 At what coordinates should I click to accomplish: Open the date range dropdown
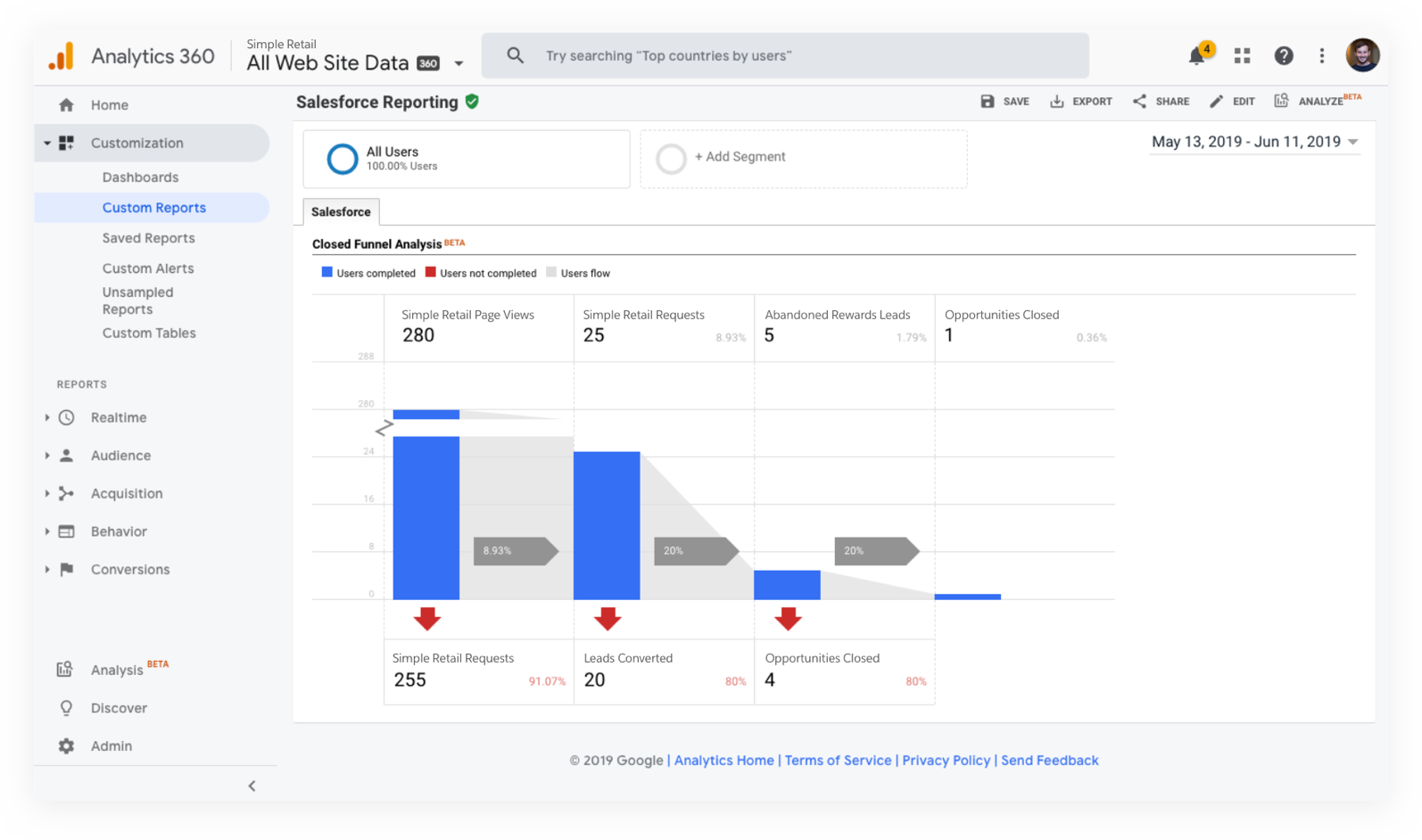1352,142
